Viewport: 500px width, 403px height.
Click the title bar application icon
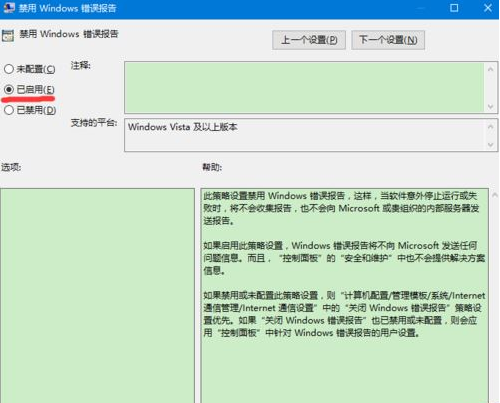pyautogui.click(x=9, y=7)
